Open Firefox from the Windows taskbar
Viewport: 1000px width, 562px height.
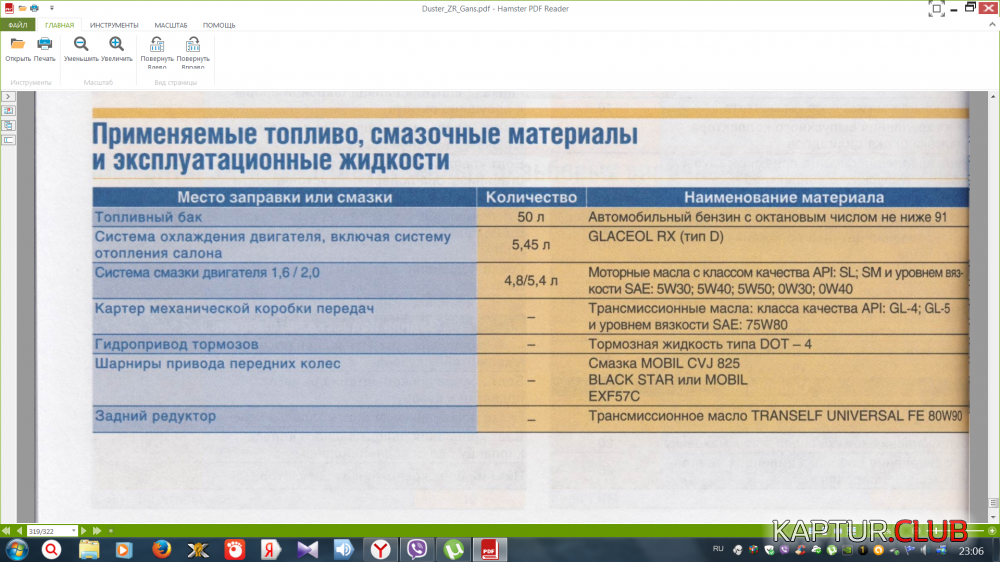[161, 549]
